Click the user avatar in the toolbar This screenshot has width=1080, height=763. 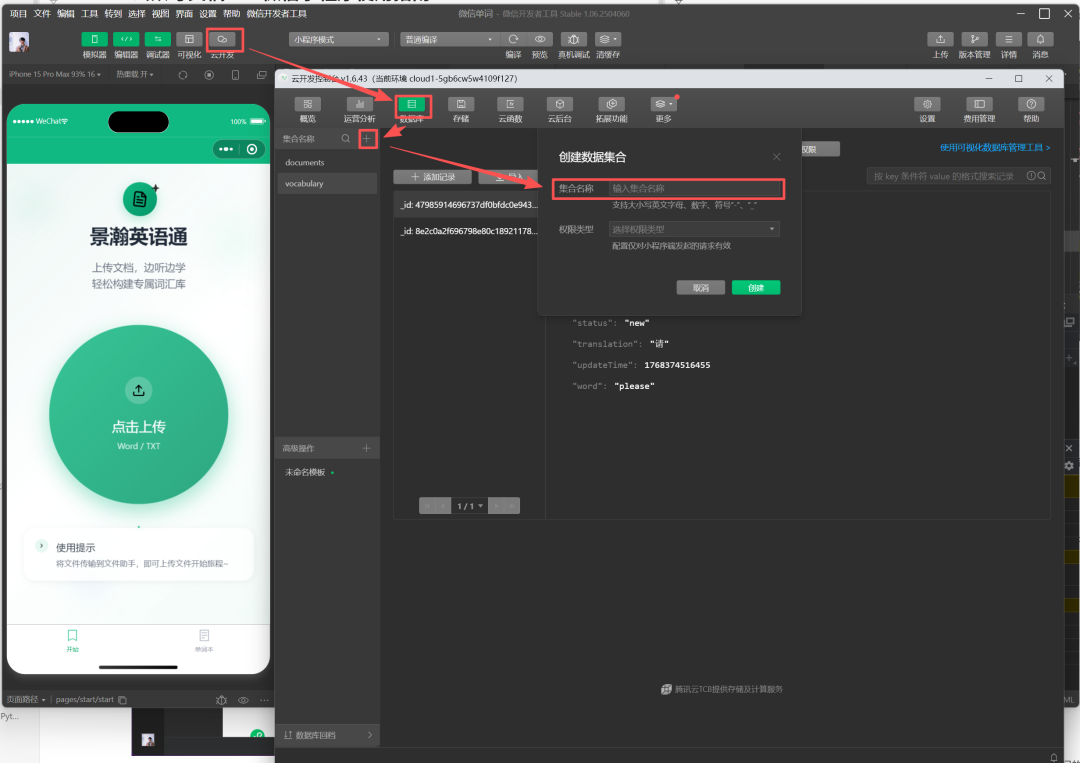[19, 43]
